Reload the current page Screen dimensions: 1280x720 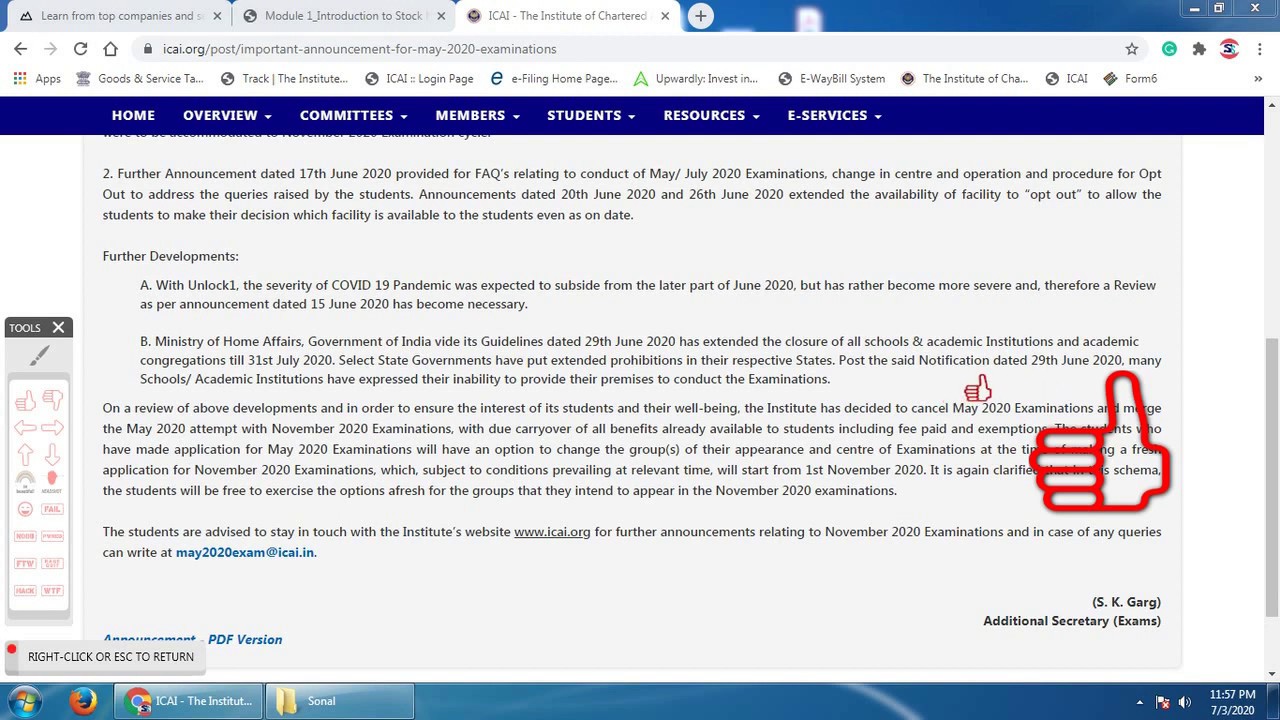tap(80, 48)
